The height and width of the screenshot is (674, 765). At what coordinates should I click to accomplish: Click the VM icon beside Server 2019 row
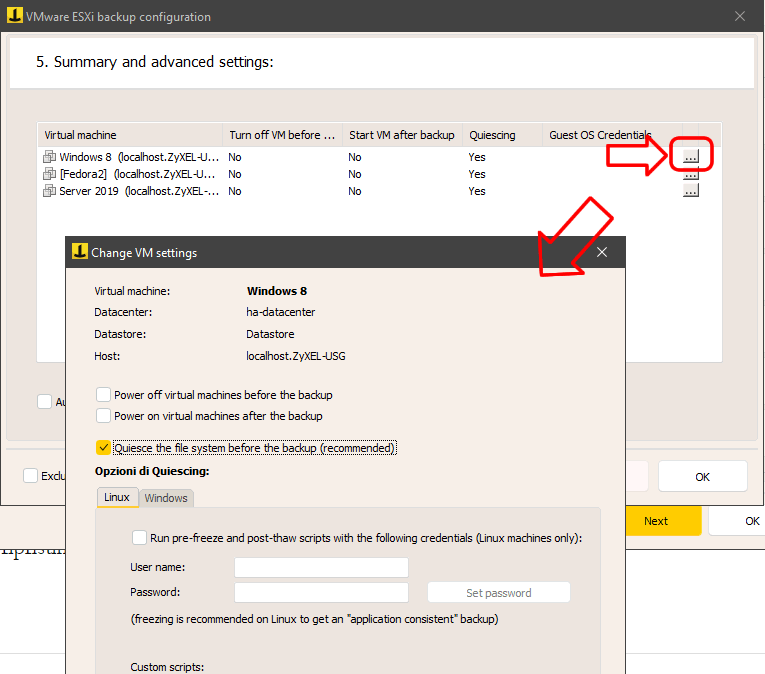click(49, 191)
